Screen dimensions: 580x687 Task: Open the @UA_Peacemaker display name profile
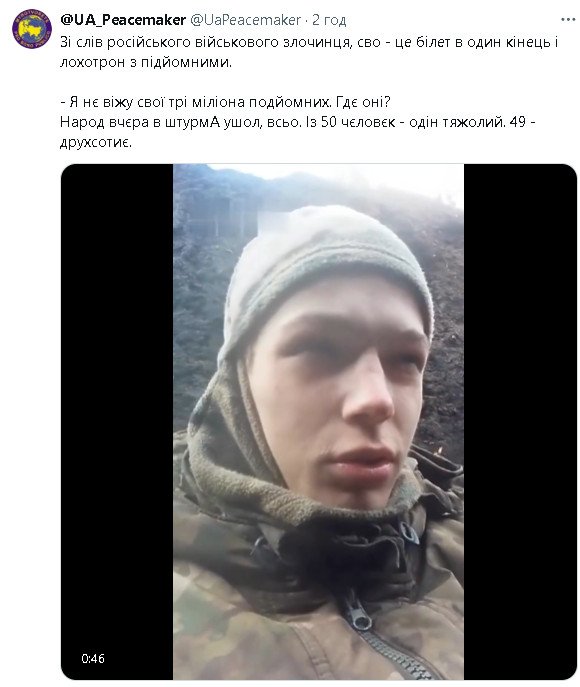(x=123, y=20)
